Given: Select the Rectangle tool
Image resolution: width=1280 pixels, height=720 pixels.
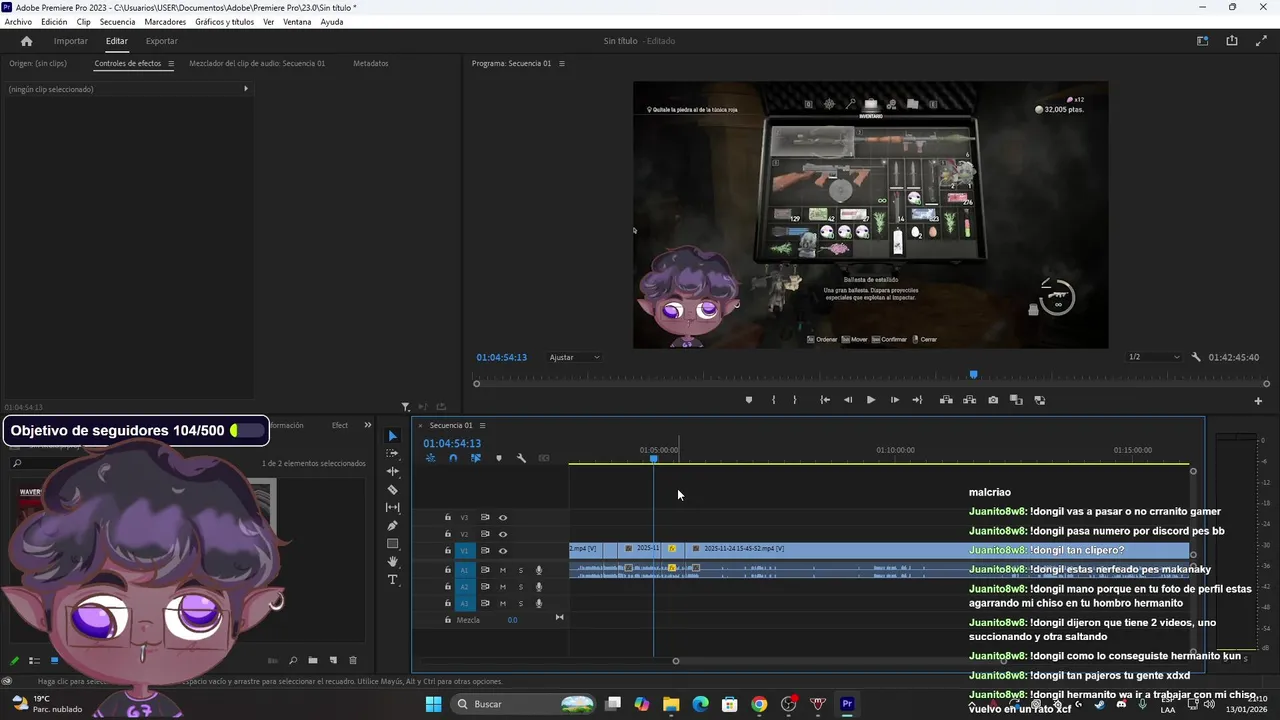Looking at the screenshot, I should pyautogui.click(x=392, y=544).
